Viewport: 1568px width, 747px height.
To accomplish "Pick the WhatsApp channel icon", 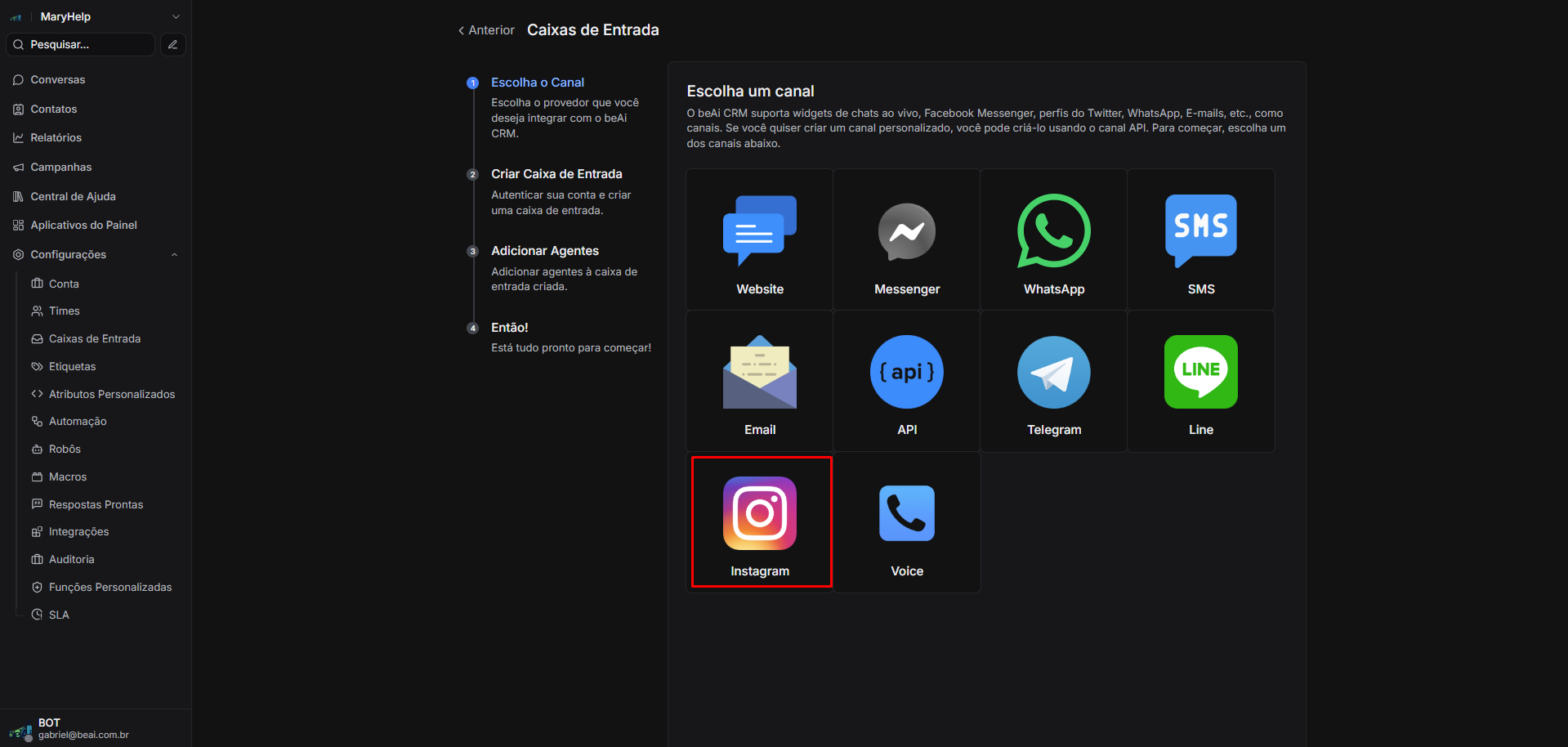I will [1053, 231].
